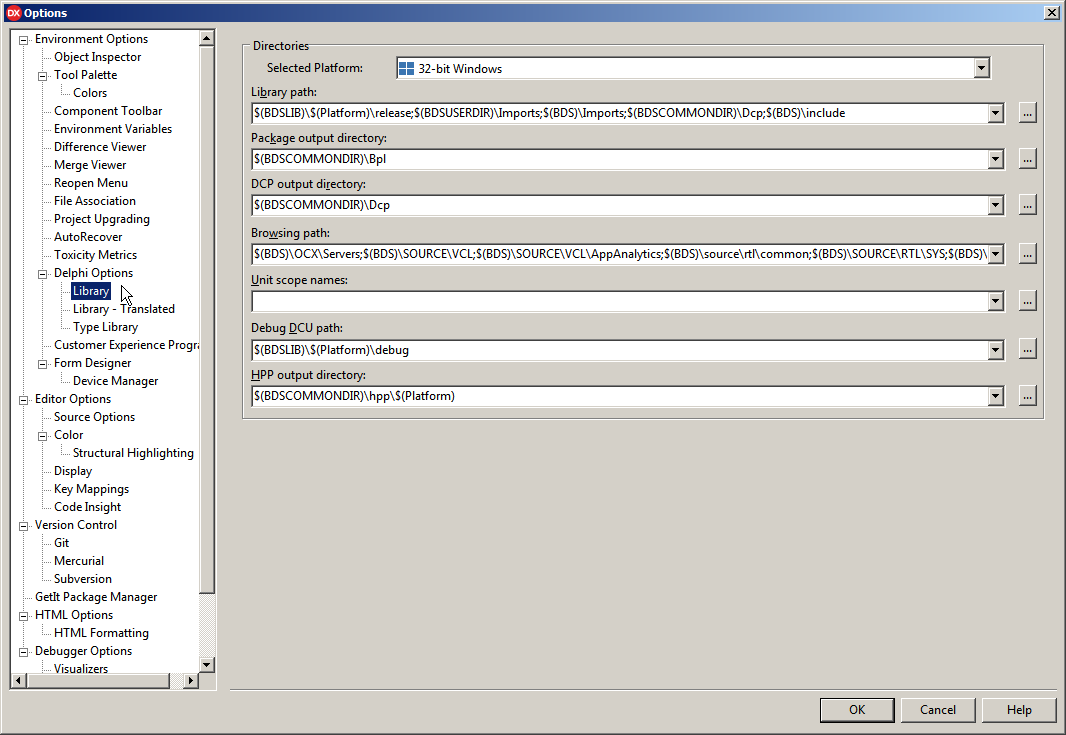Image resolution: width=1066 pixels, height=735 pixels.
Task: Select Structural Highlighting tree item
Action: coord(133,454)
